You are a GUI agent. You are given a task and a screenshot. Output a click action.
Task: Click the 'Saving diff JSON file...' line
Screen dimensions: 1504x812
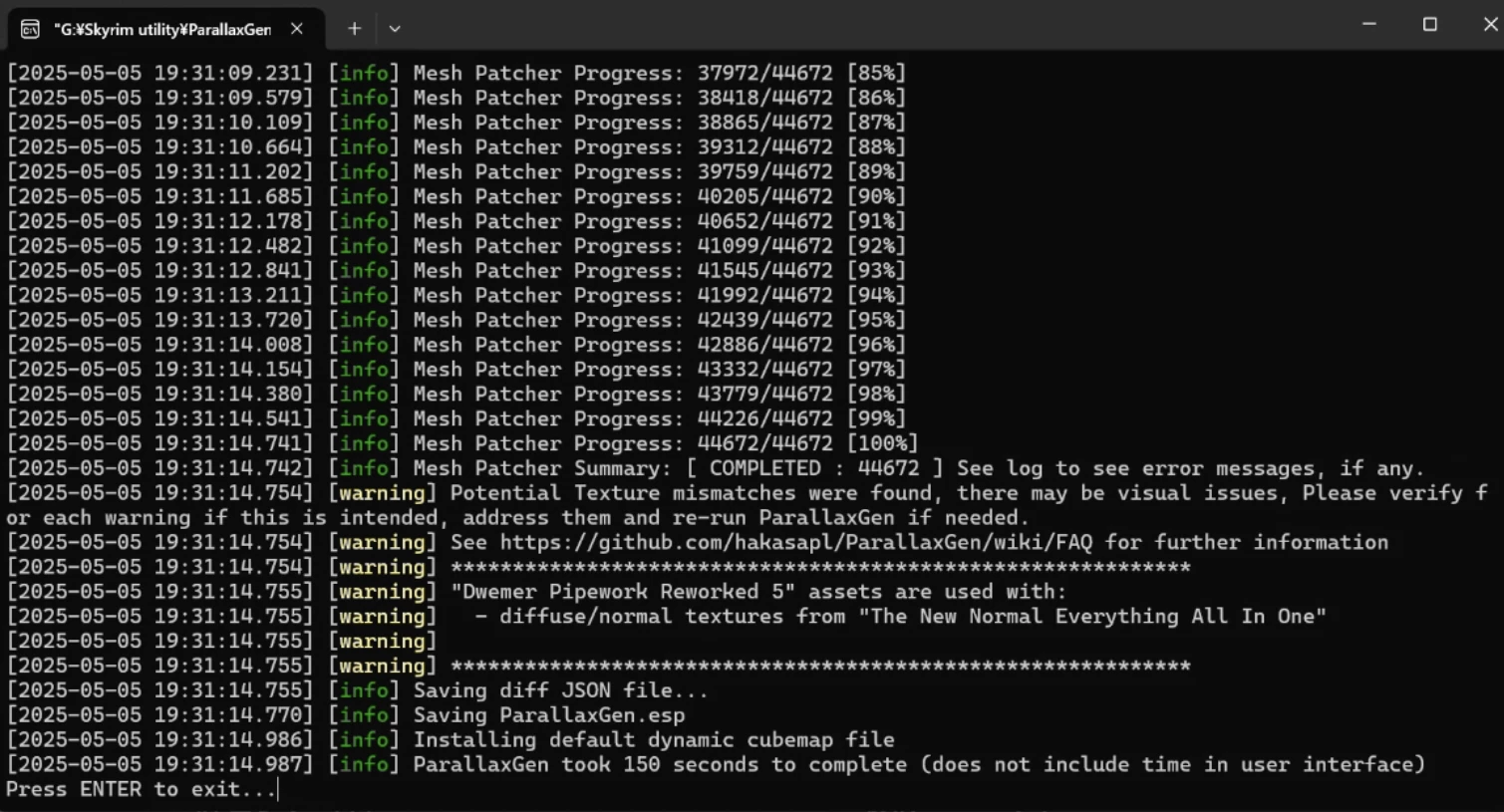(x=357, y=690)
